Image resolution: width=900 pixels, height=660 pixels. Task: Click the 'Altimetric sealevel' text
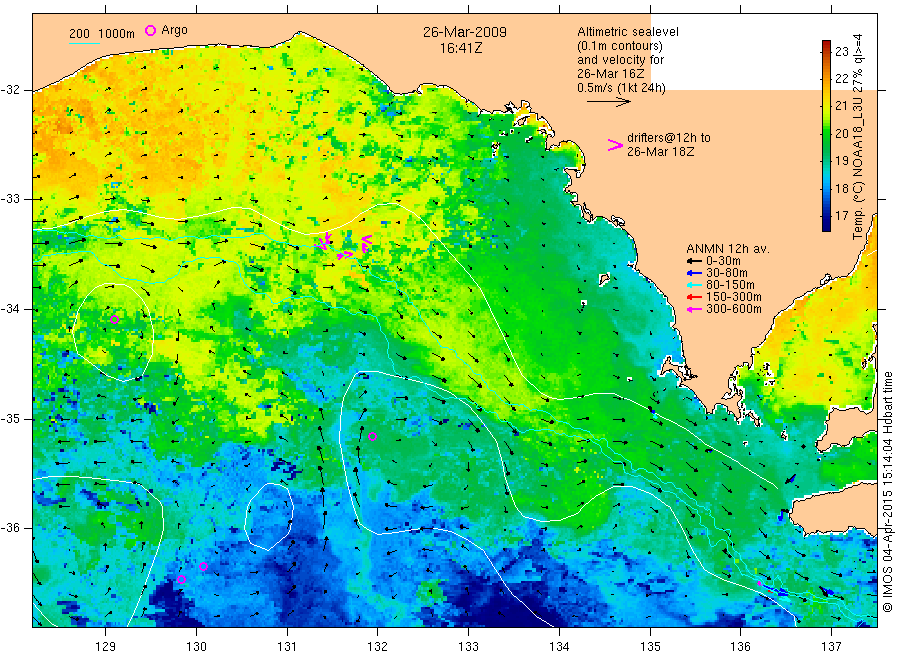(x=628, y=32)
